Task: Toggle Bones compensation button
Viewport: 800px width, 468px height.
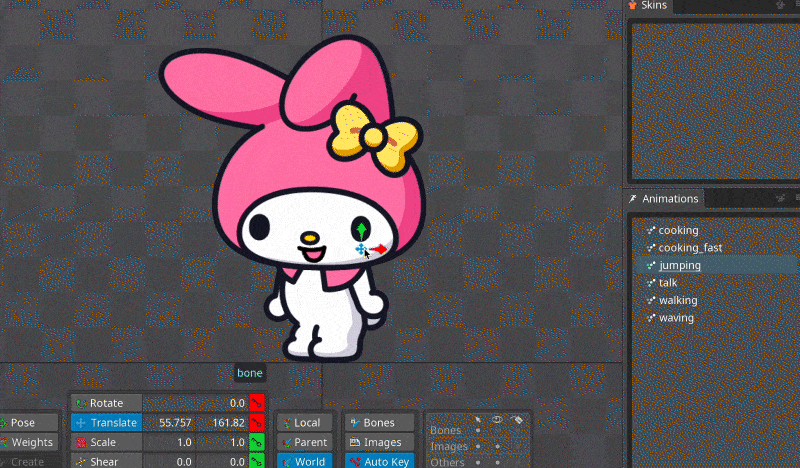Action: coord(379,423)
